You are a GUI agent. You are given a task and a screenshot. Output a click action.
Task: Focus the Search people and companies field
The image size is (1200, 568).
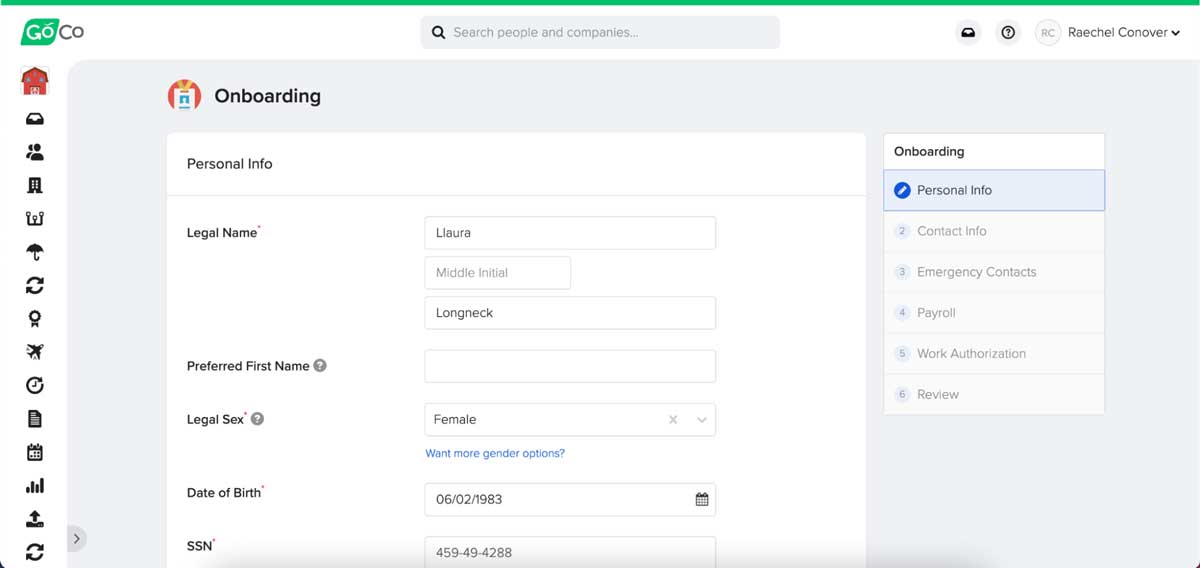(600, 32)
